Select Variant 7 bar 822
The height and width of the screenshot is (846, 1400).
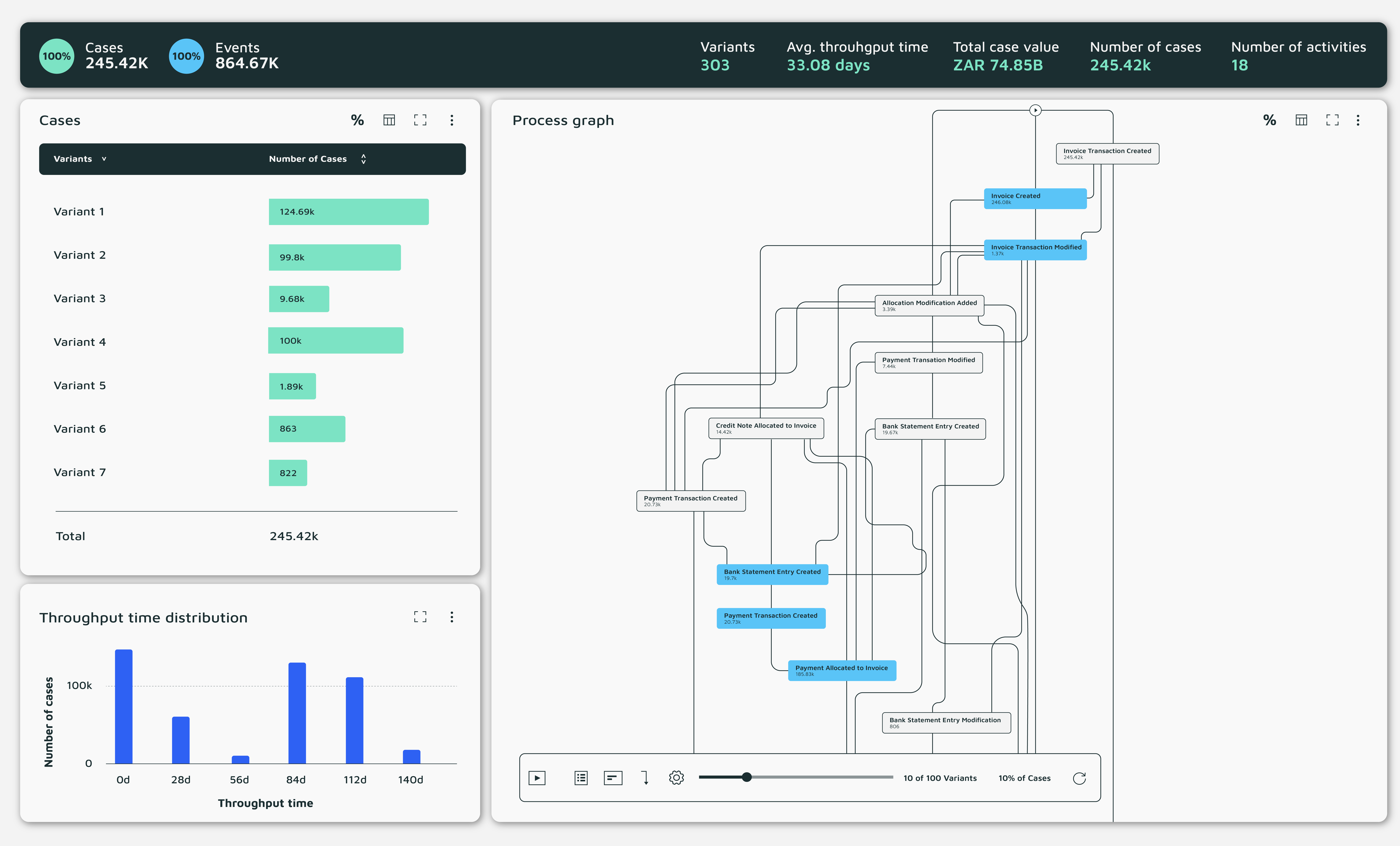click(x=288, y=473)
